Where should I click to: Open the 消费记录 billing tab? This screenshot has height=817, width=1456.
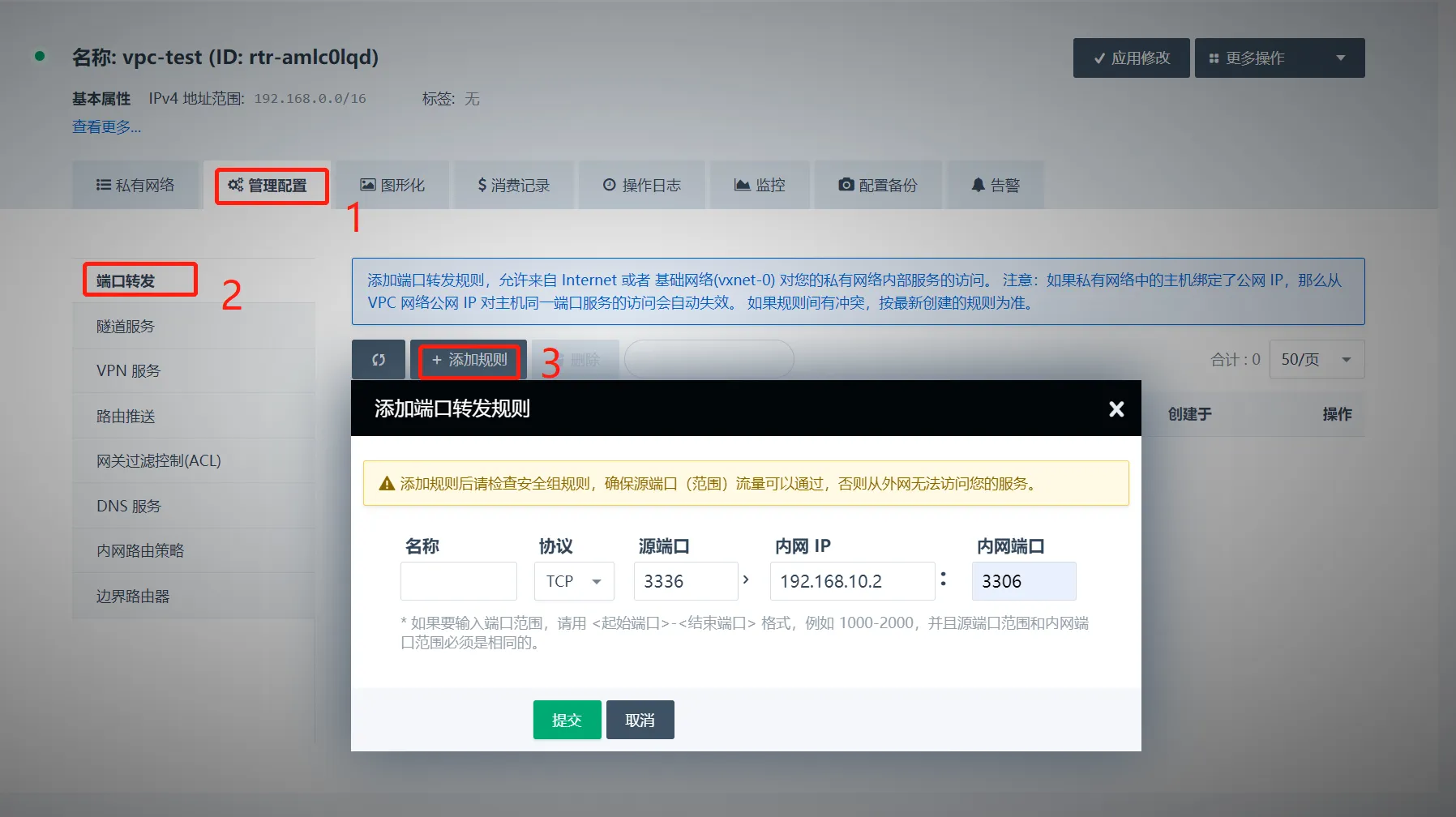coord(514,186)
